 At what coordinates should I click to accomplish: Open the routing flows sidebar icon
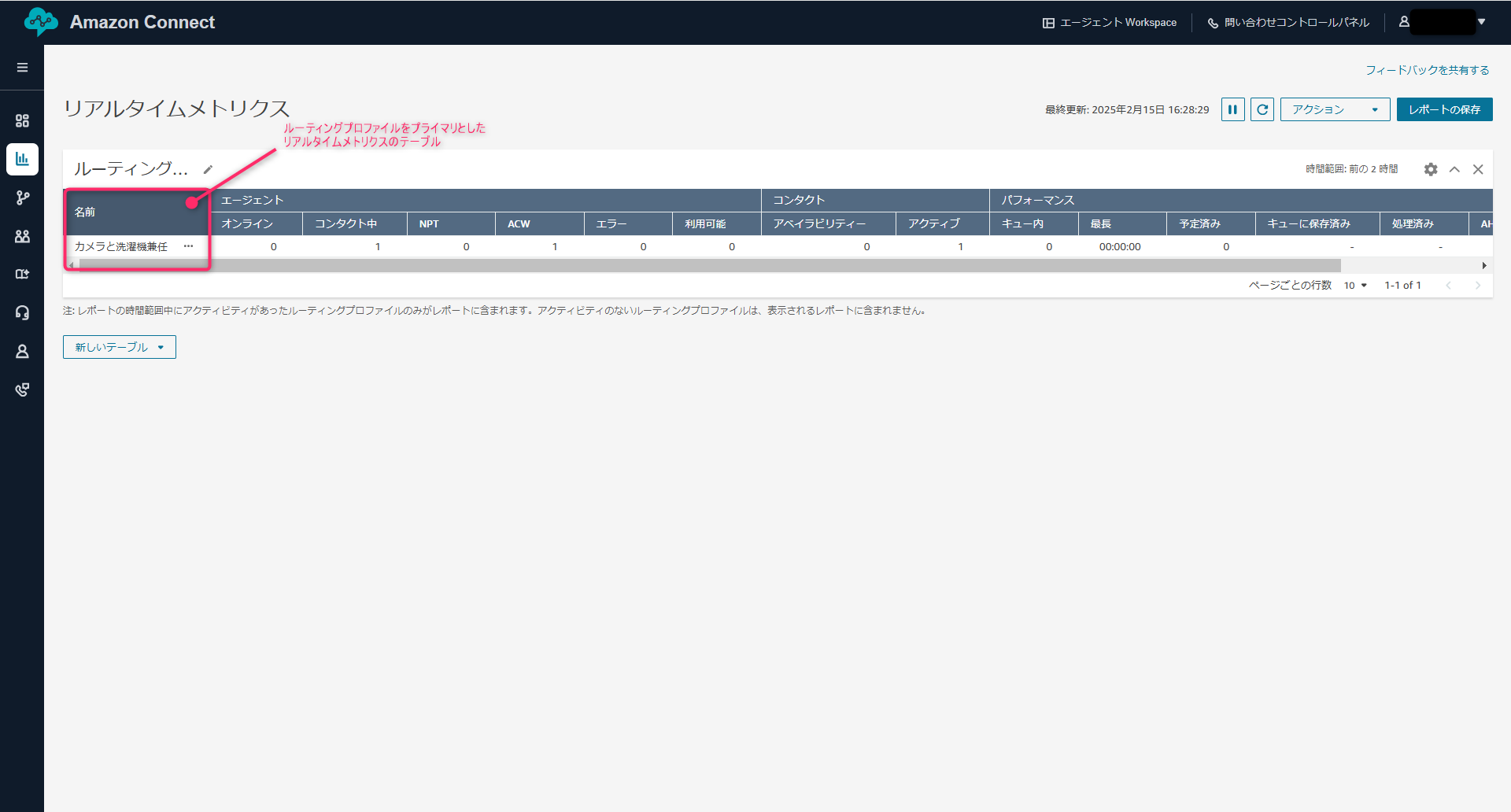(22, 197)
